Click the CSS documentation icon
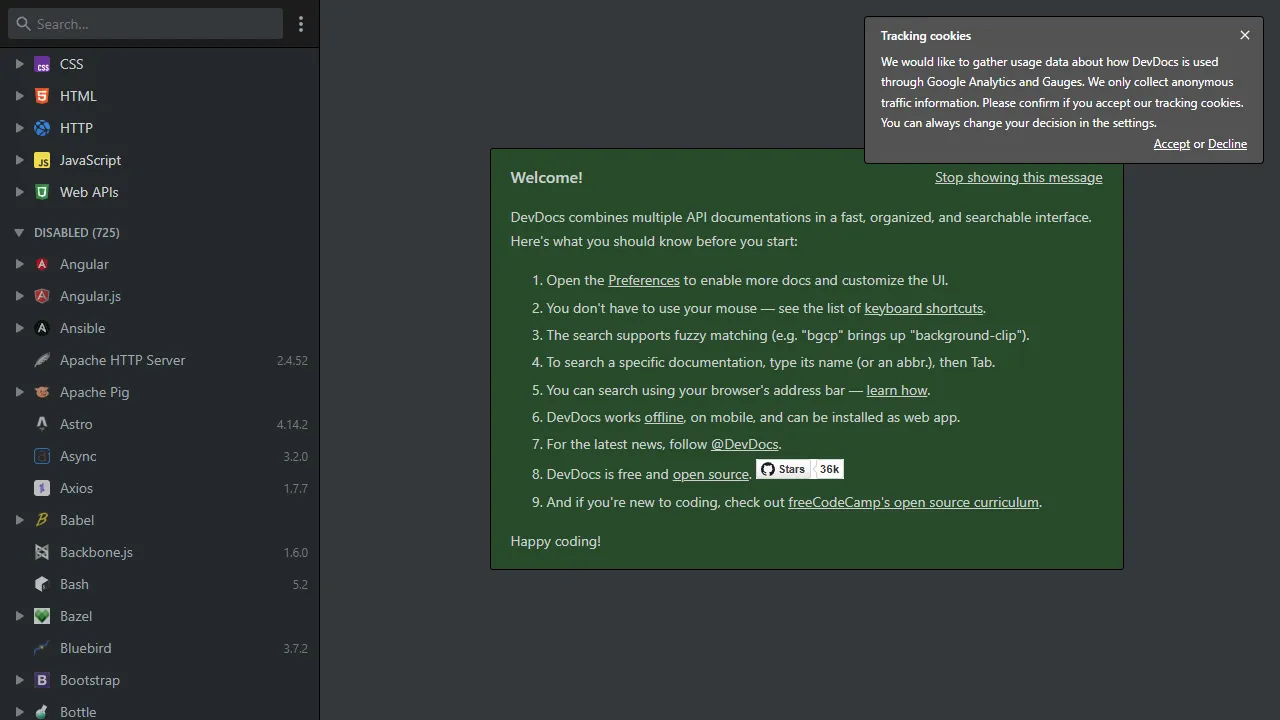1280x720 pixels. pyautogui.click(x=42, y=64)
